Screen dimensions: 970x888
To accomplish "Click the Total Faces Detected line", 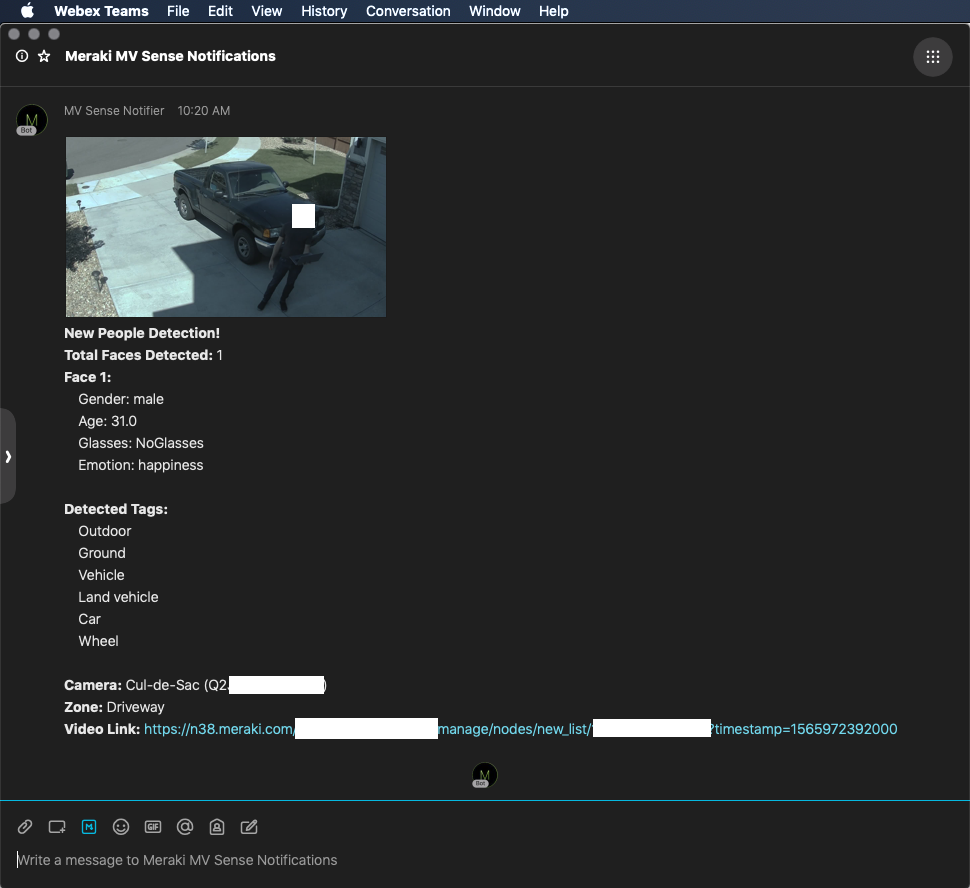I will 144,355.
